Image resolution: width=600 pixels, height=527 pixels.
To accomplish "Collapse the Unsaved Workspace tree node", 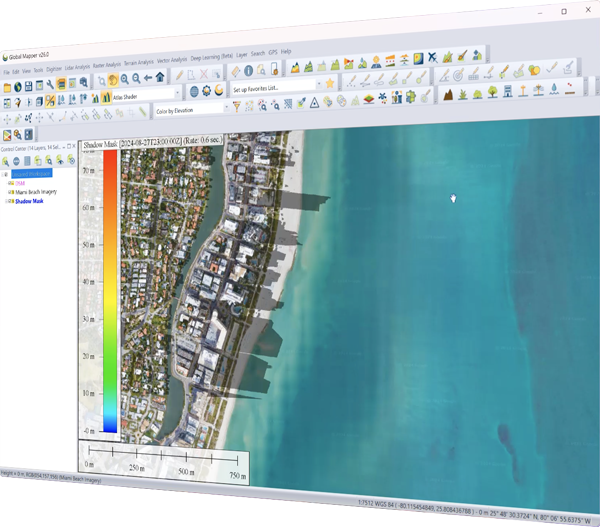I will 3,174.
